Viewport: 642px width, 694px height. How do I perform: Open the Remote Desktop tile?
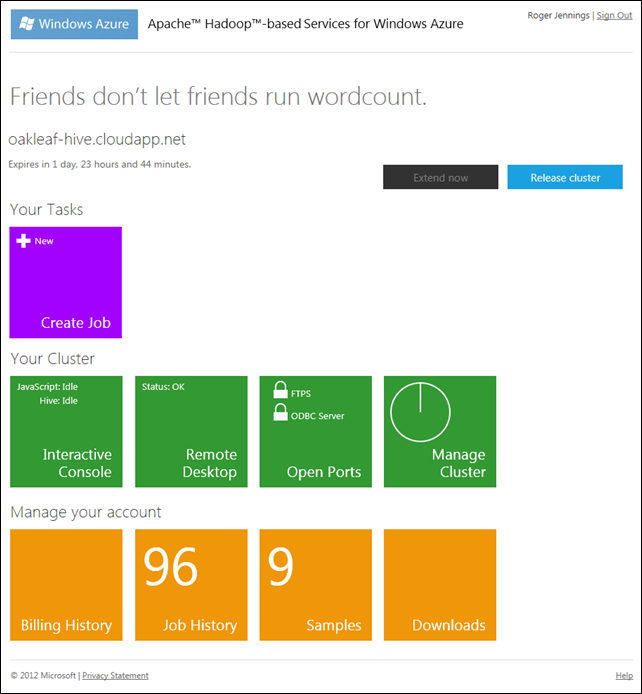pos(191,432)
